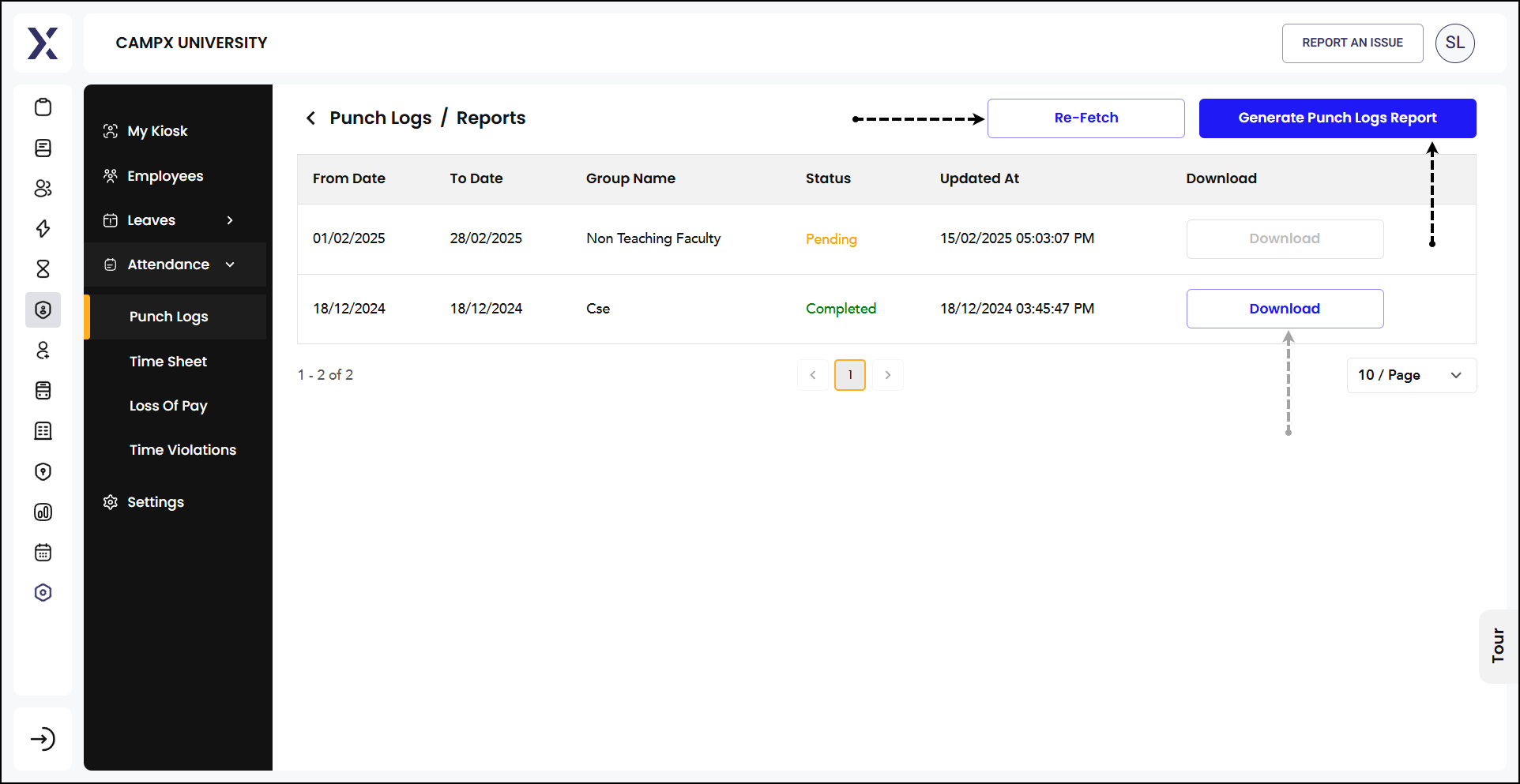
Task: Click To Date column header
Action: [476, 178]
